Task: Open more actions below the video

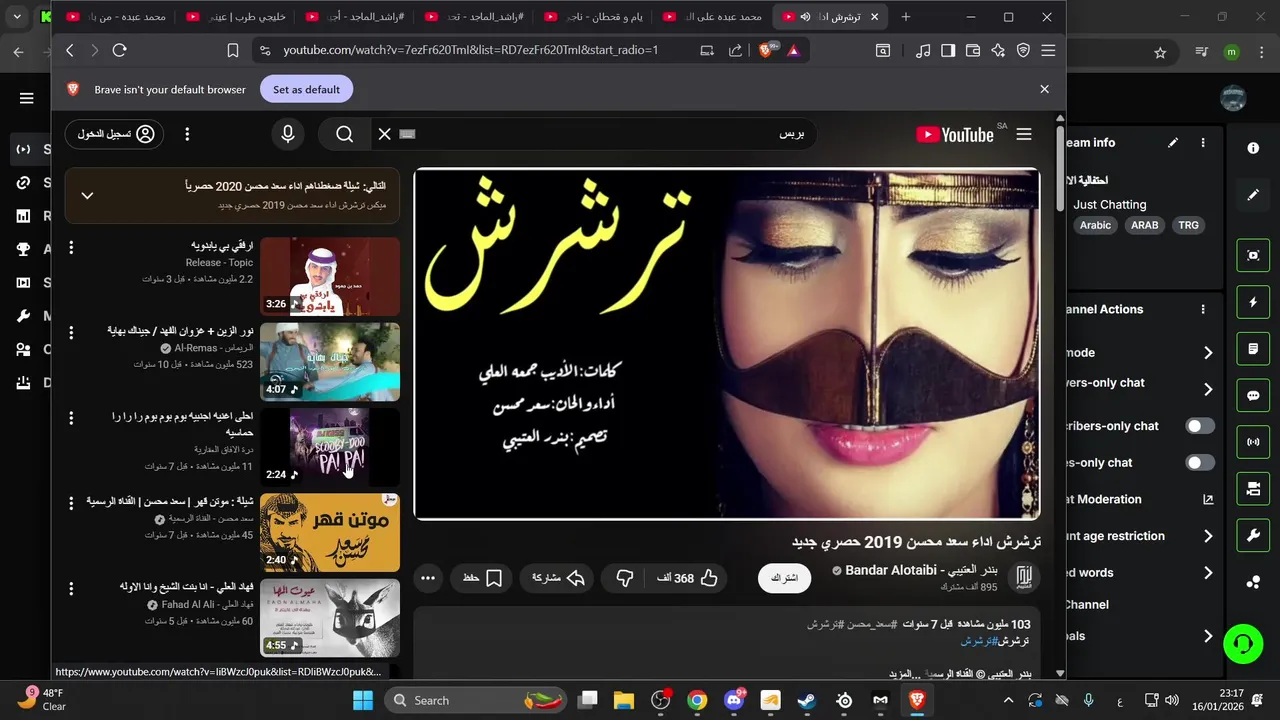Action: click(x=428, y=578)
